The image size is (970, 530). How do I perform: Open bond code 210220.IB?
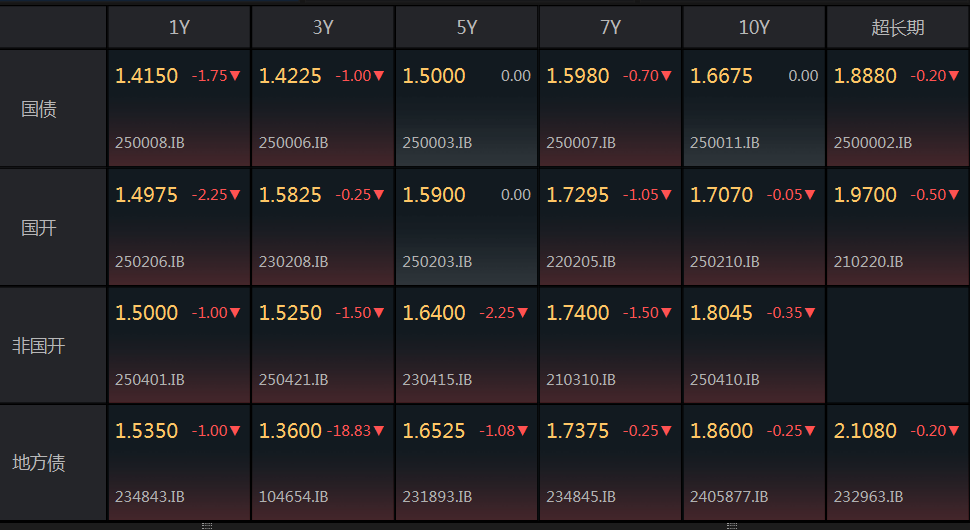pos(868,262)
